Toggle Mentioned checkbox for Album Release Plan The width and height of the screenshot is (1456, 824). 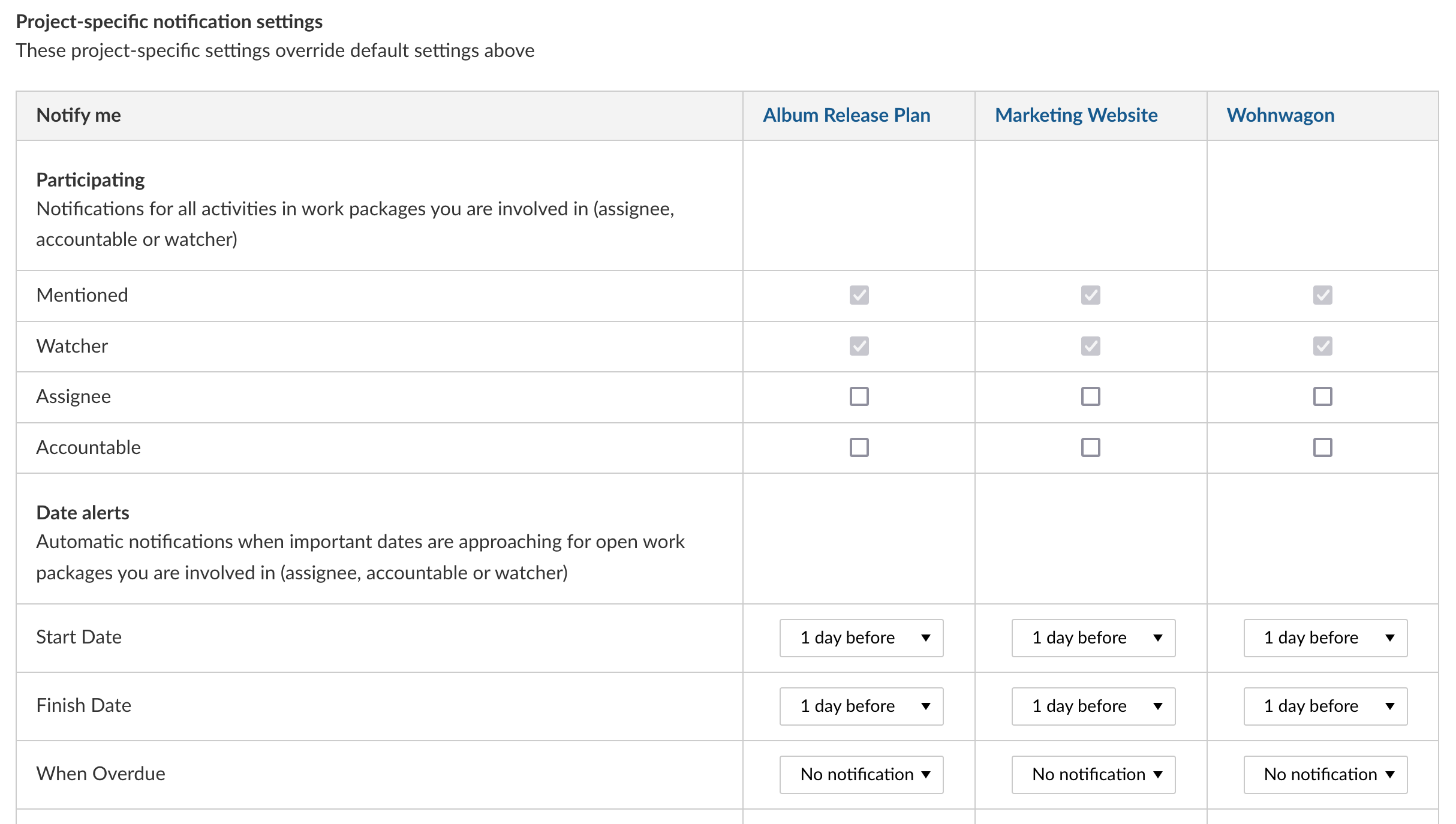pos(859,295)
